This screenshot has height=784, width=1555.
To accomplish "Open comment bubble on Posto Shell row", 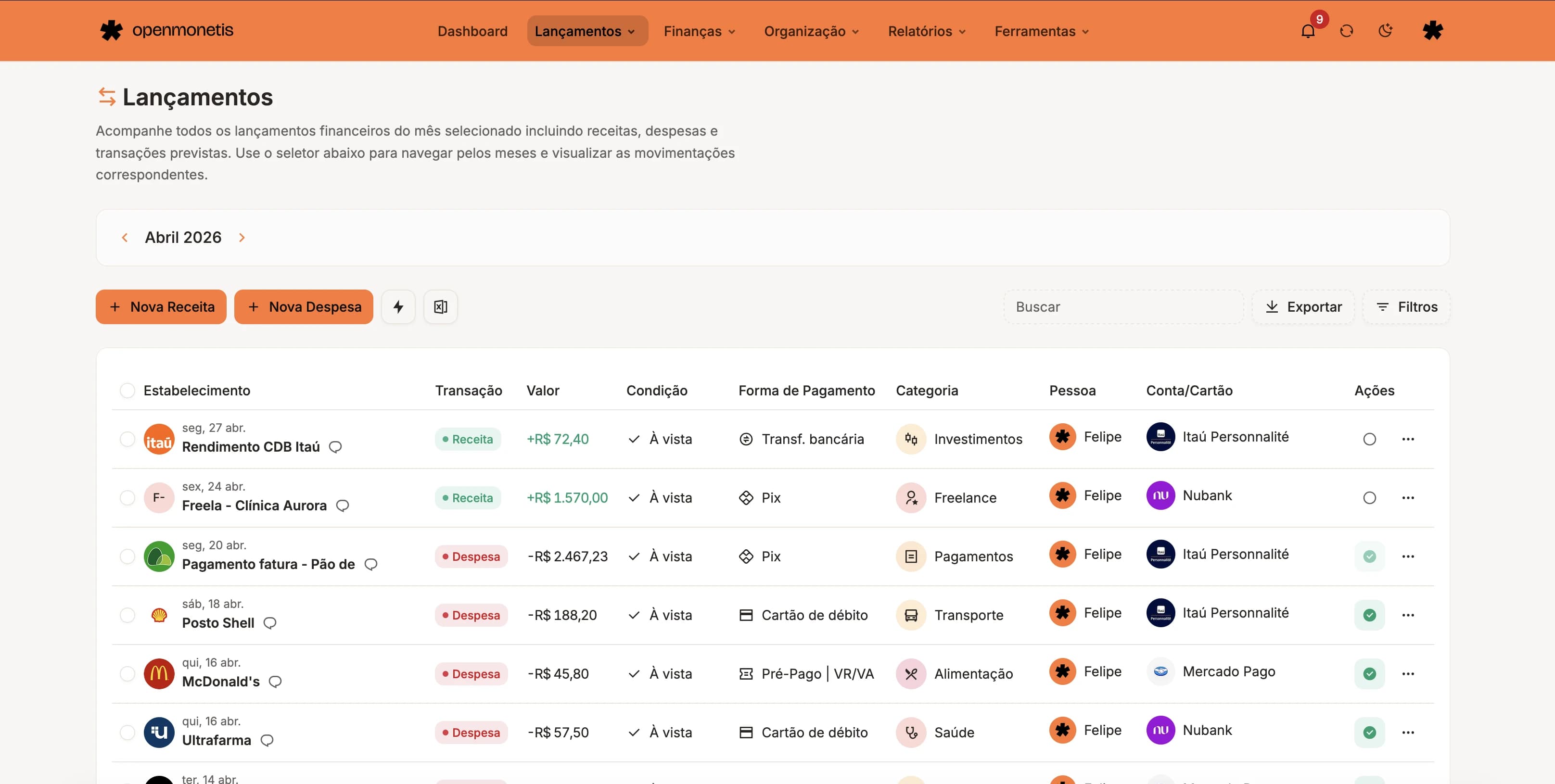I will (x=270, y=623).
